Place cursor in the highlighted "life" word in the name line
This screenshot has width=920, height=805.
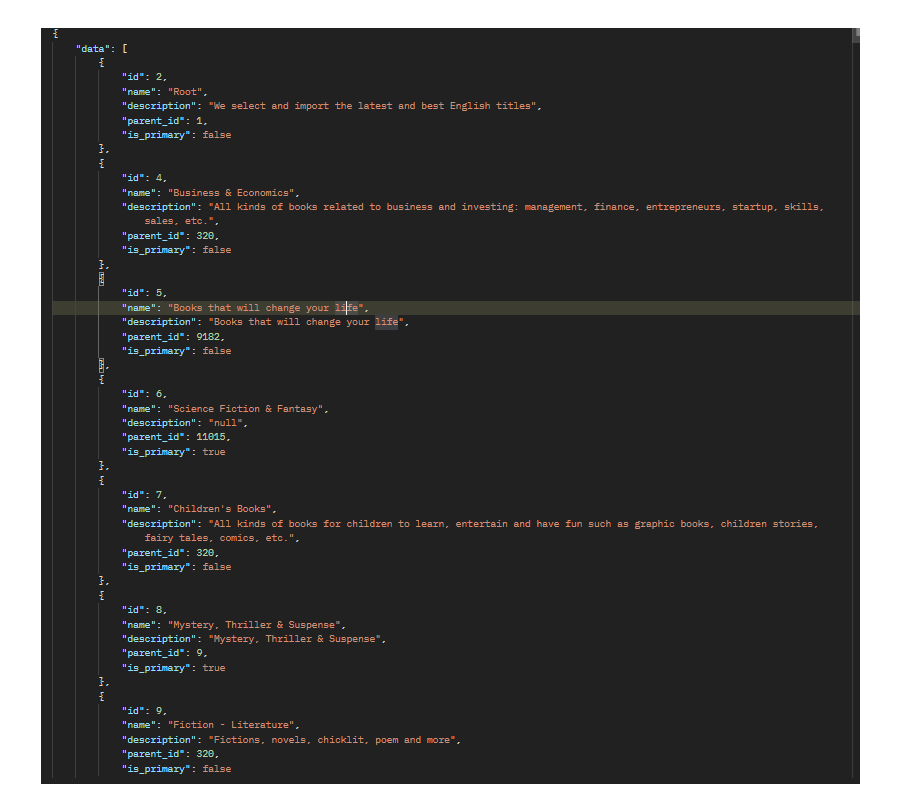(x=346, y=308)
